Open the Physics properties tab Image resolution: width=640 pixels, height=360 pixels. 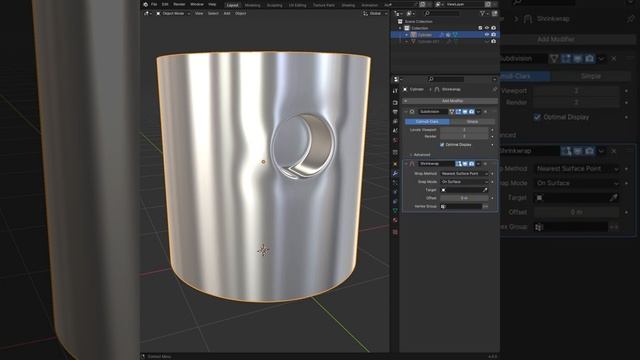(395, 192)
